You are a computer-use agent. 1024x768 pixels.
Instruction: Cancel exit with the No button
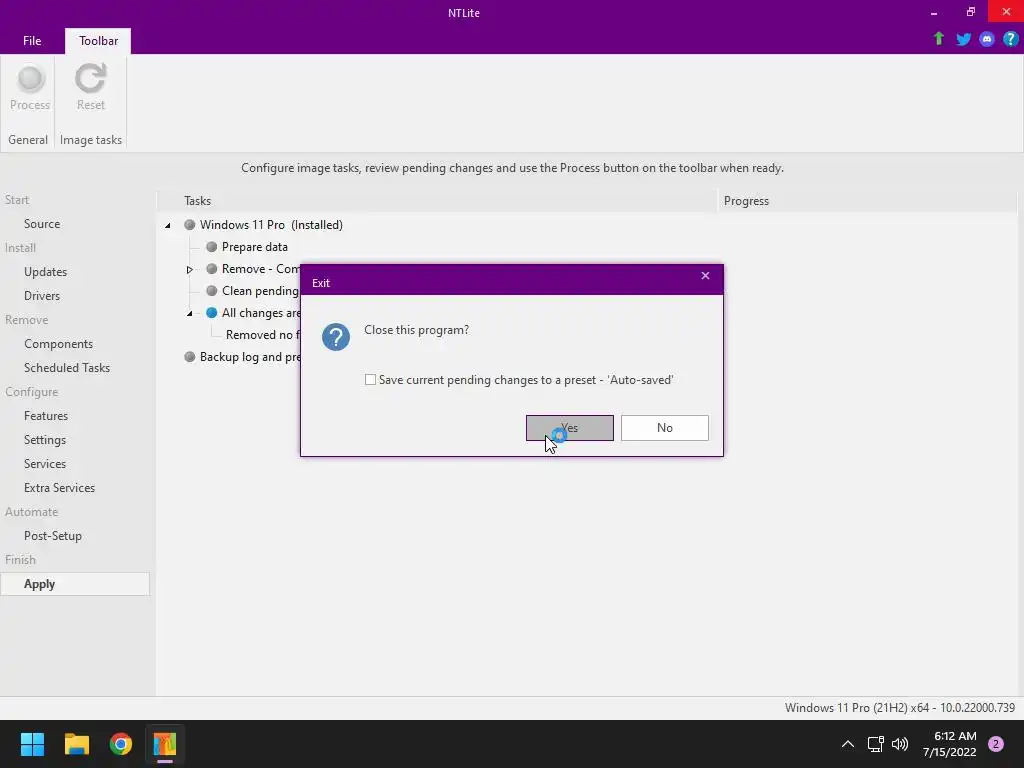pyautogui.click(x=664, y=428)
